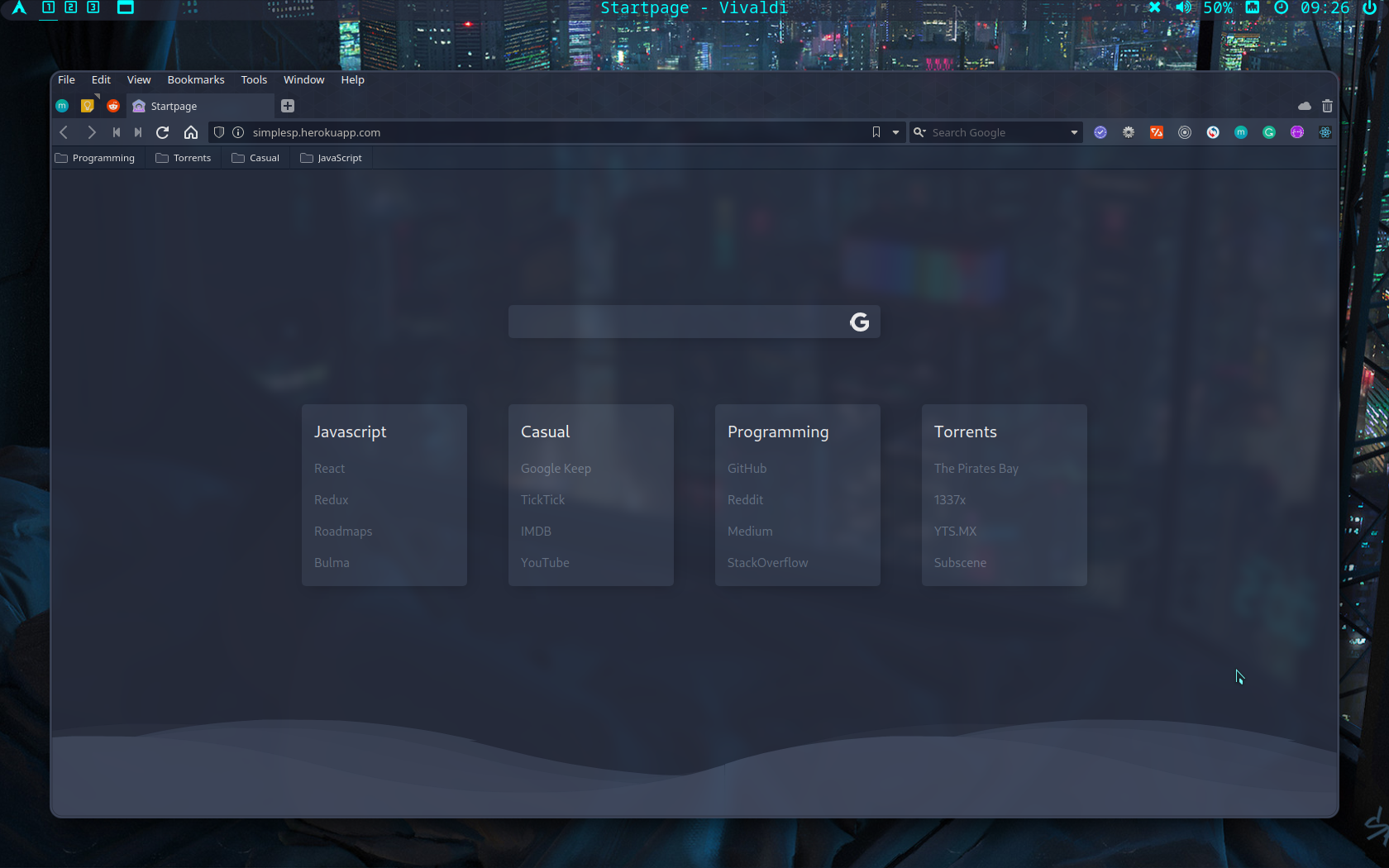Click the volume speaker icon in panel
Screen dimensions: 1389x868
click(1184, 7)
